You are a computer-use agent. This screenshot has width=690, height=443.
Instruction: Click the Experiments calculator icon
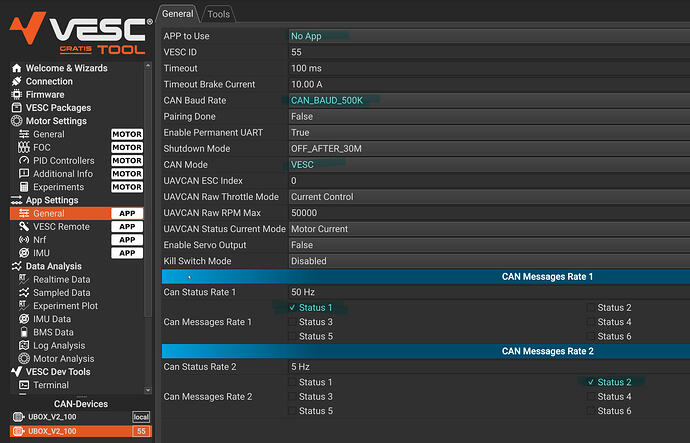24,187
